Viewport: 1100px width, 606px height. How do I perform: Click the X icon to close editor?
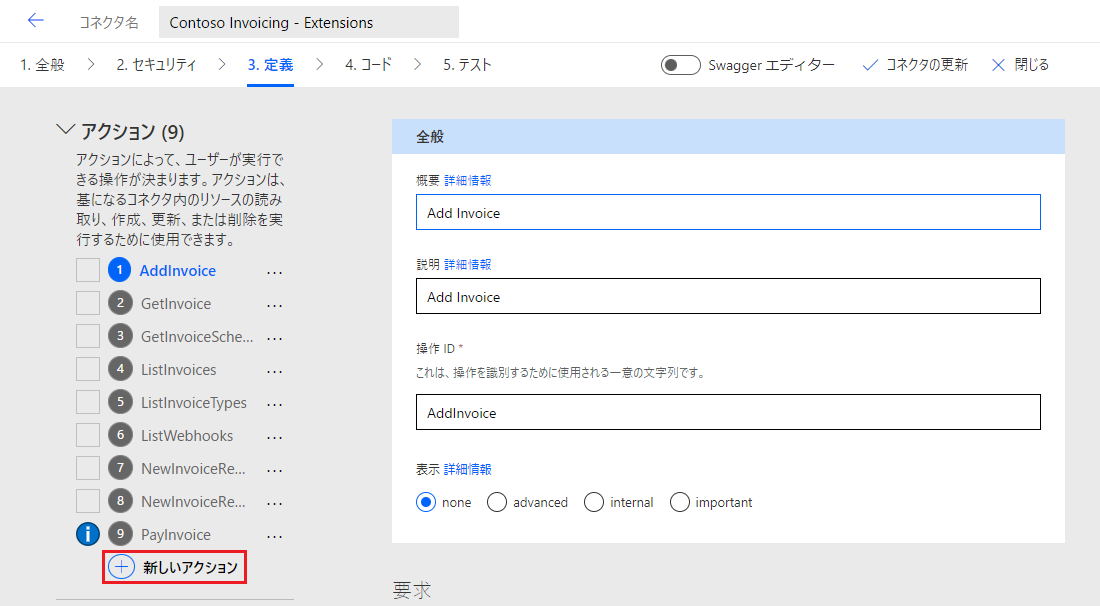pos(998,65)
